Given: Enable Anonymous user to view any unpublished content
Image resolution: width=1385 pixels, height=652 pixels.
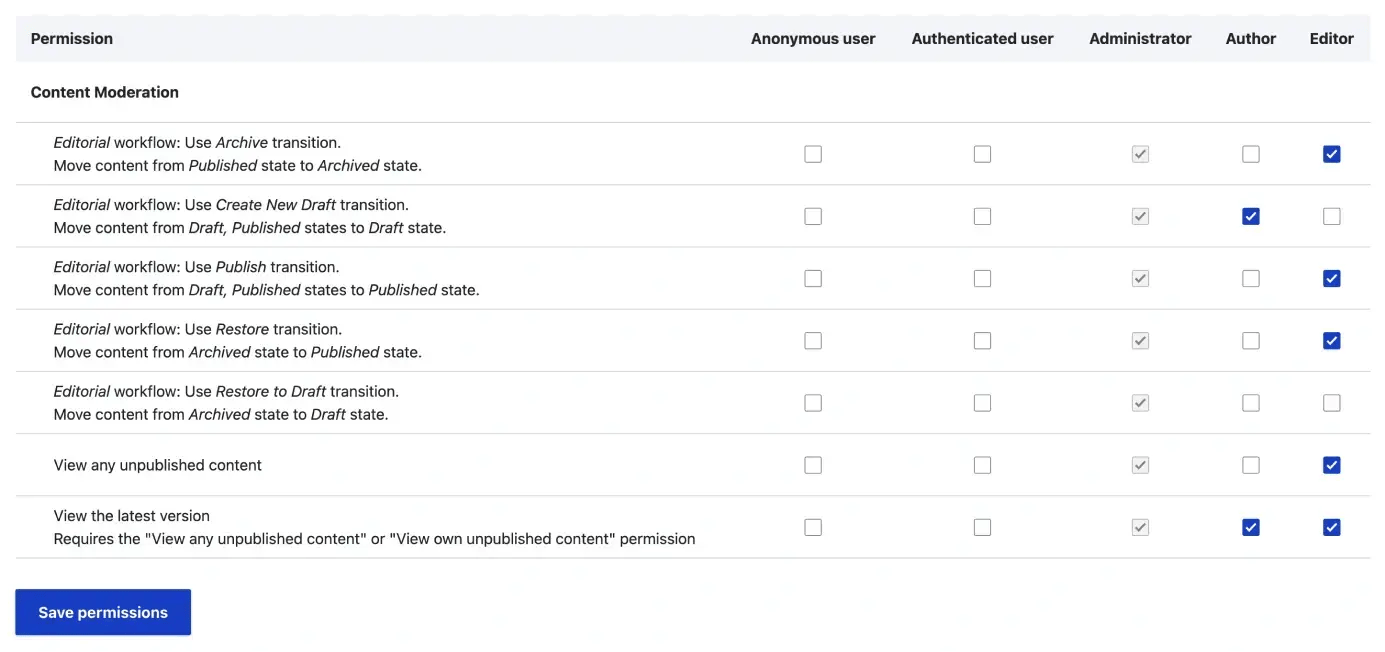Looking at the screenshot, I should pyautogui.click(x=813, y=465).
